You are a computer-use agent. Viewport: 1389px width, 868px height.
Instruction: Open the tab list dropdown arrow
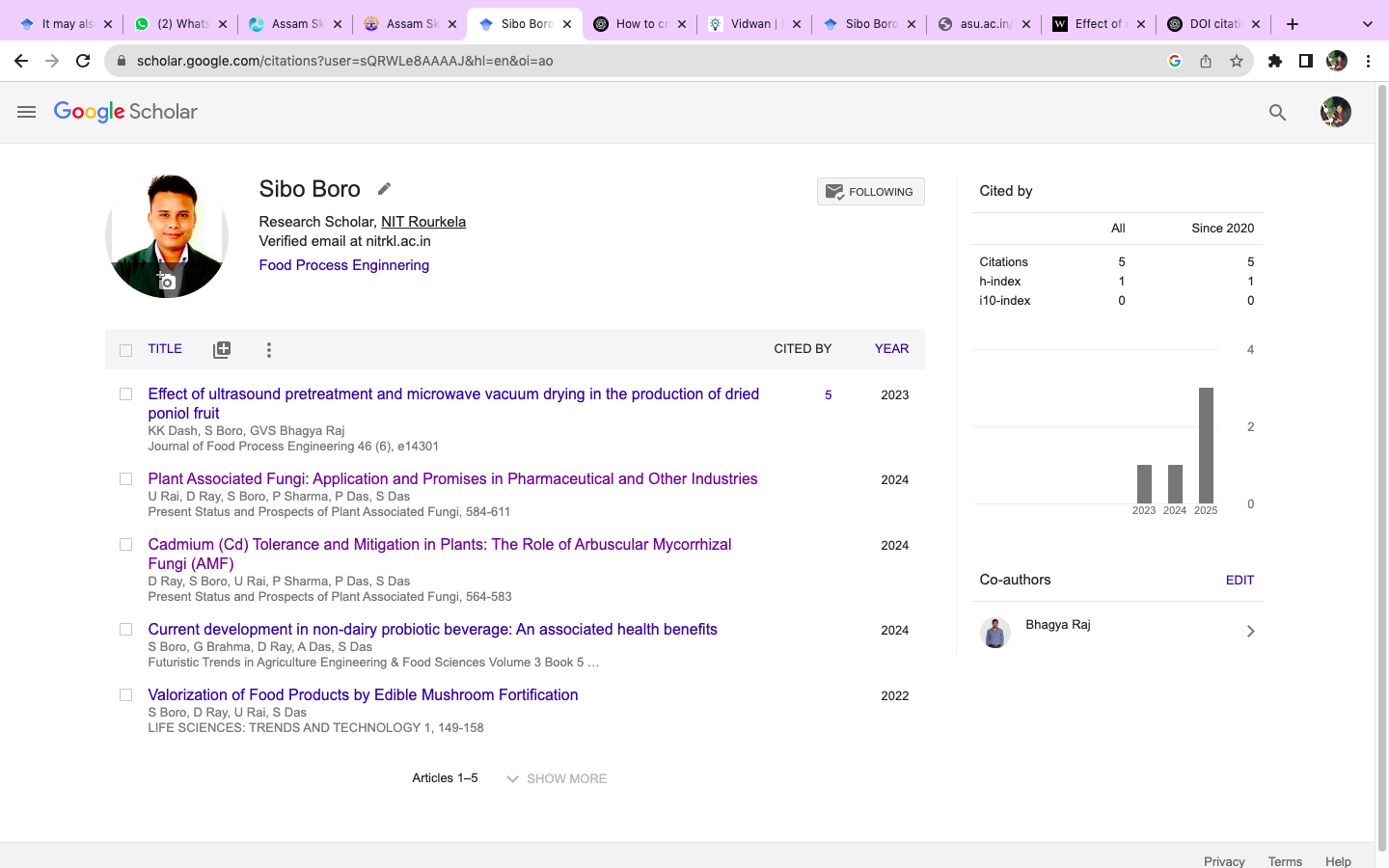tap(1367, 24)
